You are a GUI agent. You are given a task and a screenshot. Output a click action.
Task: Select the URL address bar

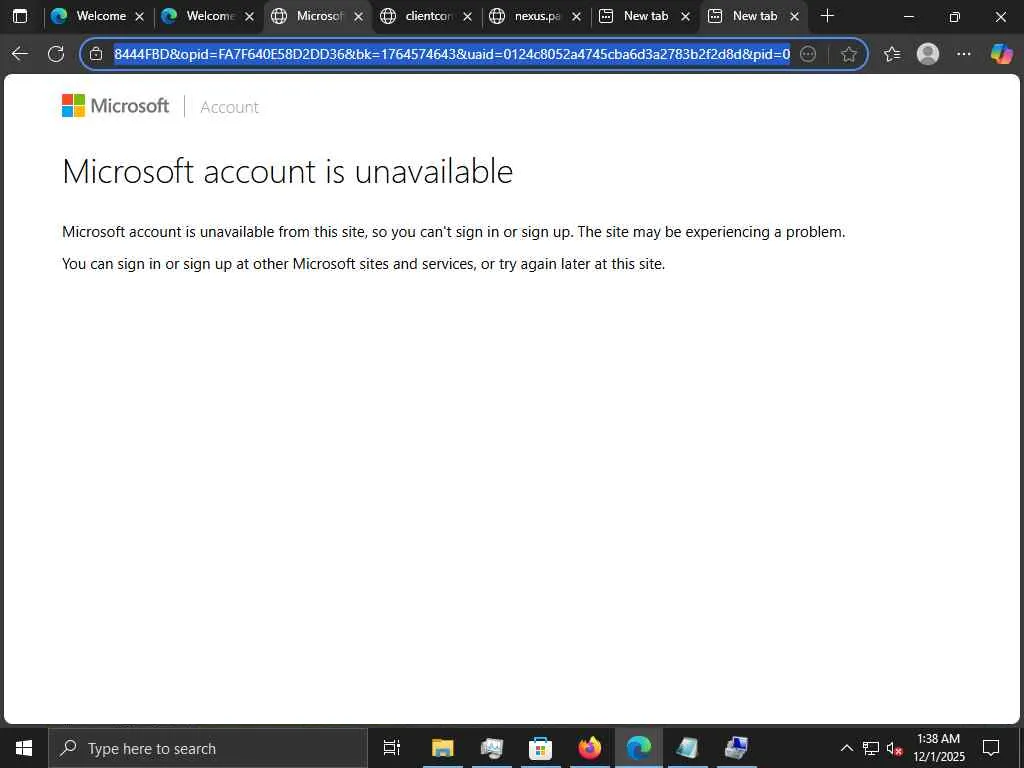[x=451, y=54]
